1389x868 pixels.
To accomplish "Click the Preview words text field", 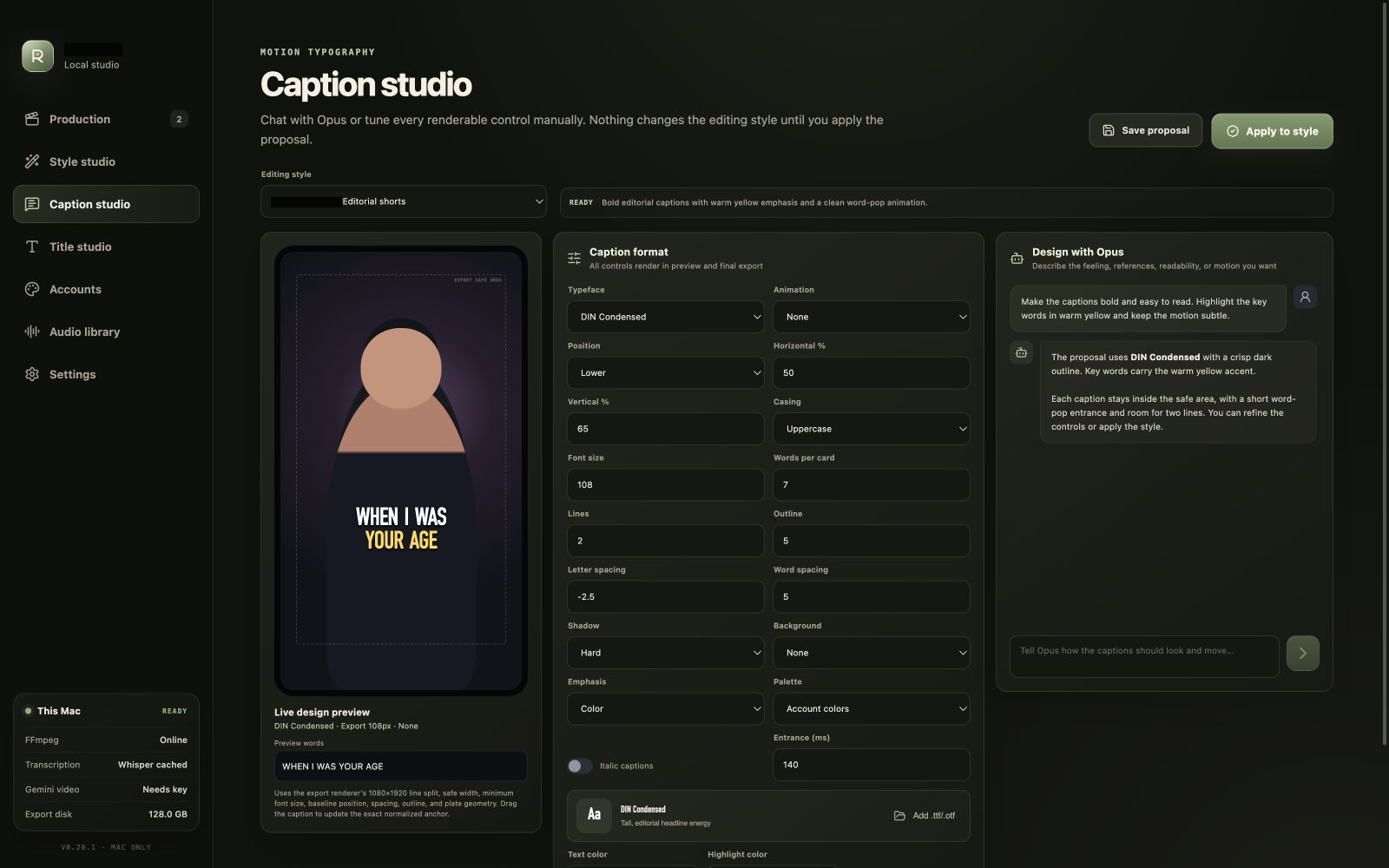I will tap(400, 766).
